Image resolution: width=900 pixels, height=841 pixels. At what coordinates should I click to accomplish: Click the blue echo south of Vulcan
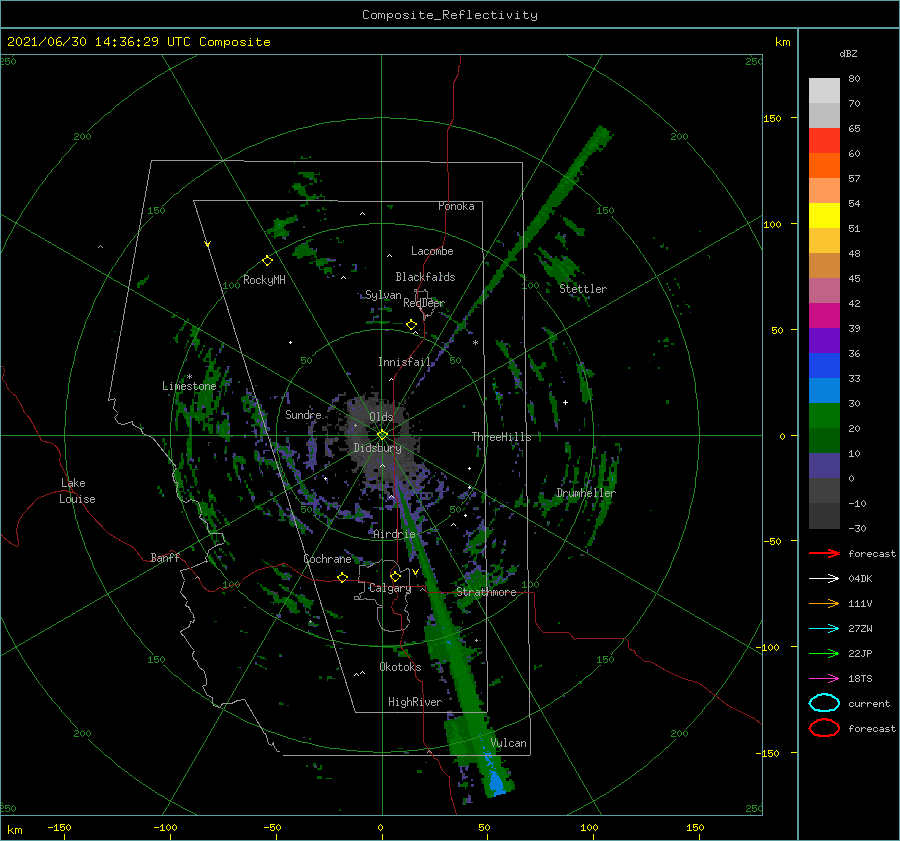point(496,782)
